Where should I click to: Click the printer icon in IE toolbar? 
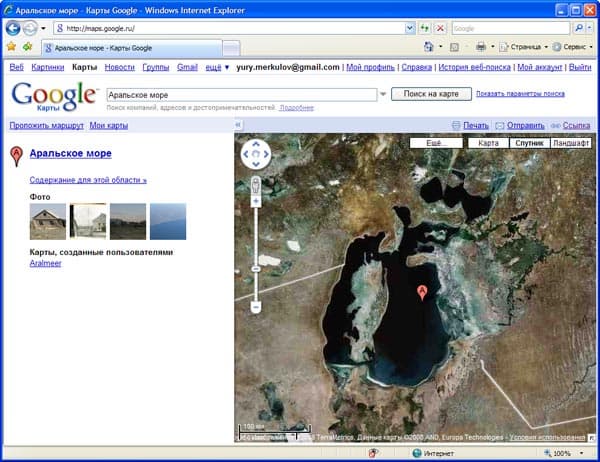pyautogui.click(x=481, y=47)
